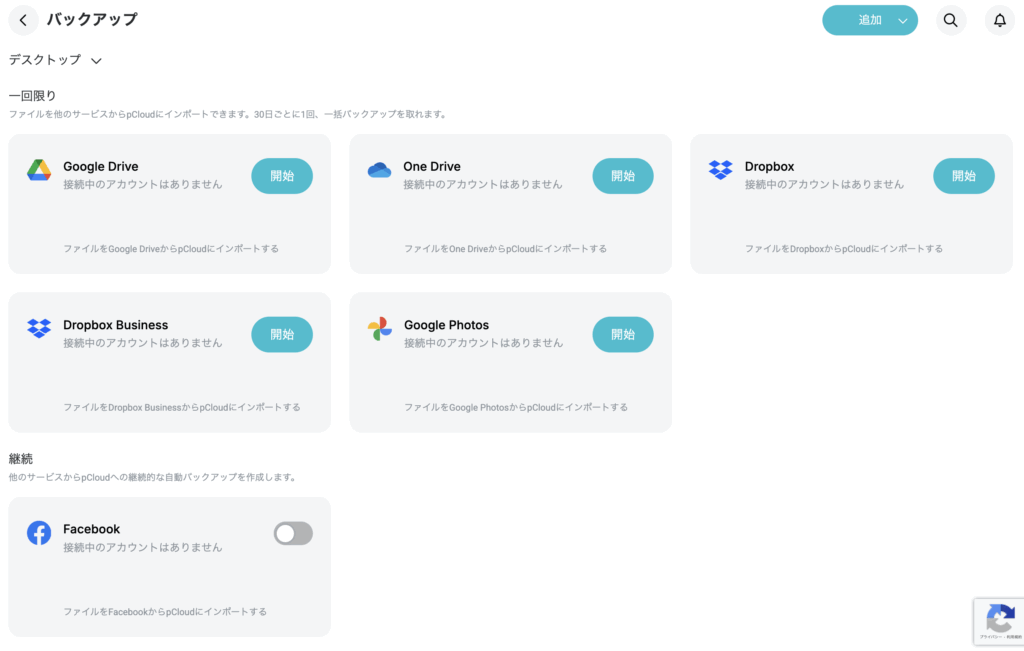Click the Google Drive logo icon

[39, 170]
